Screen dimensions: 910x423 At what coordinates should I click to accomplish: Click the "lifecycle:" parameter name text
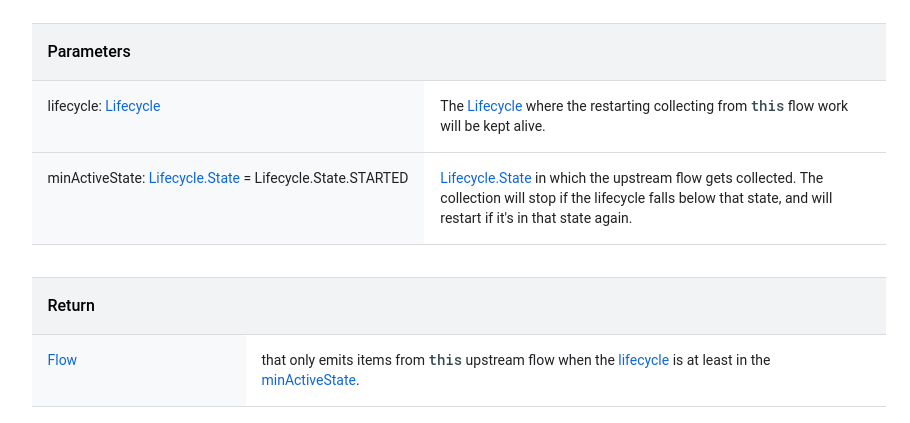click(74, 106)
